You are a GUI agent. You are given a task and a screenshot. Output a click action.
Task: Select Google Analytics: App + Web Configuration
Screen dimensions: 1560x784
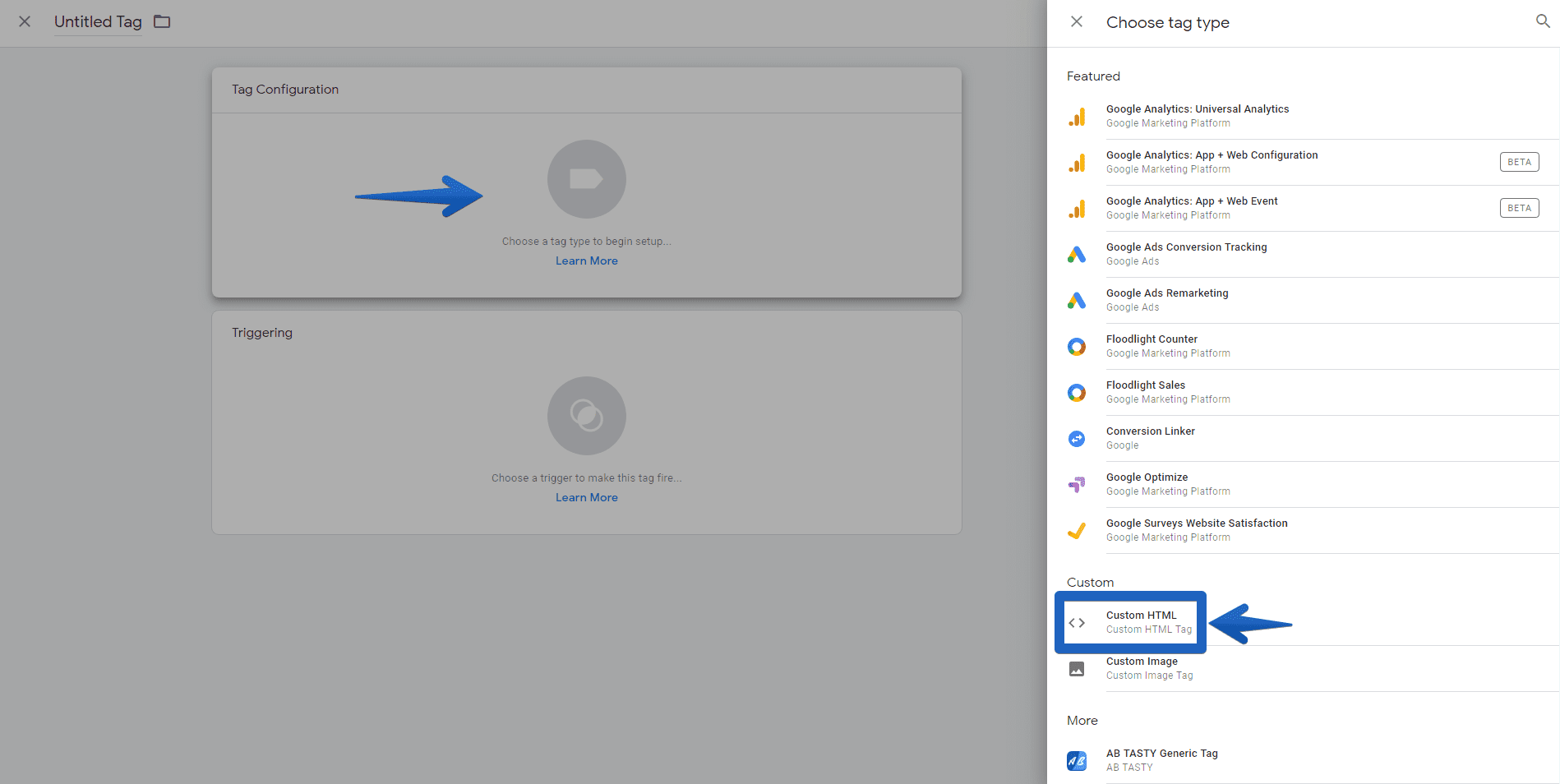click(x=1212, y=162)
